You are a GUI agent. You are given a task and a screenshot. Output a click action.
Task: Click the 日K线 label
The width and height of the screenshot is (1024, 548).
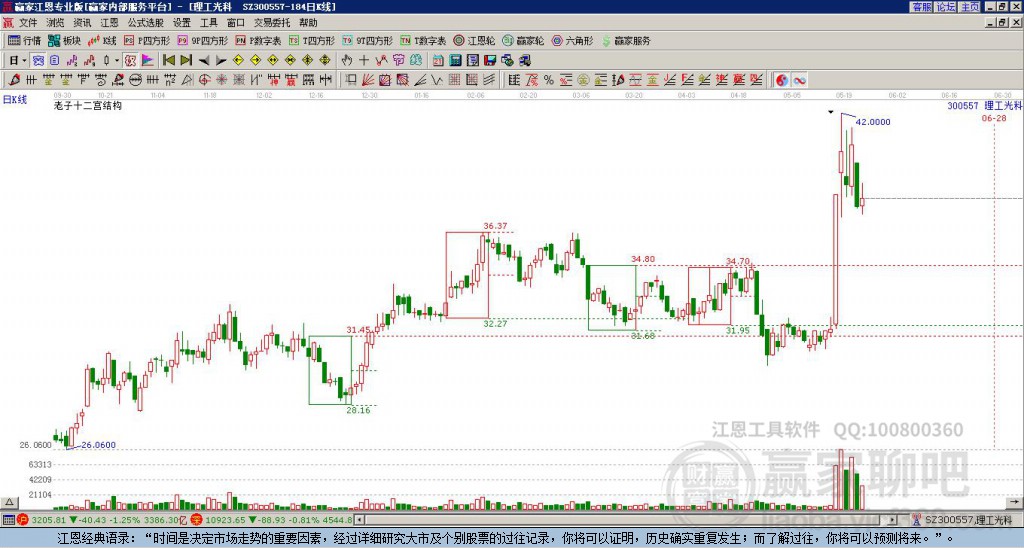pyautogui.click(x=15, y=100)
